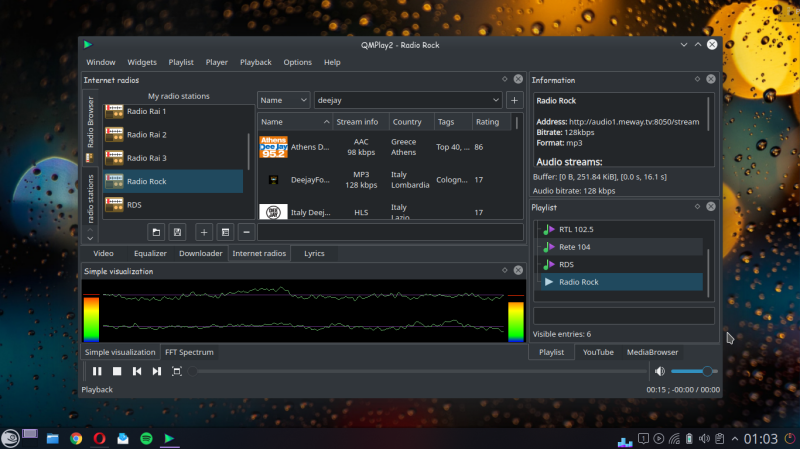Image resolution: width=800 pixels, height=449 pixels.
Task: Remove the selected radio station
Action: click(x=246, y=232)
